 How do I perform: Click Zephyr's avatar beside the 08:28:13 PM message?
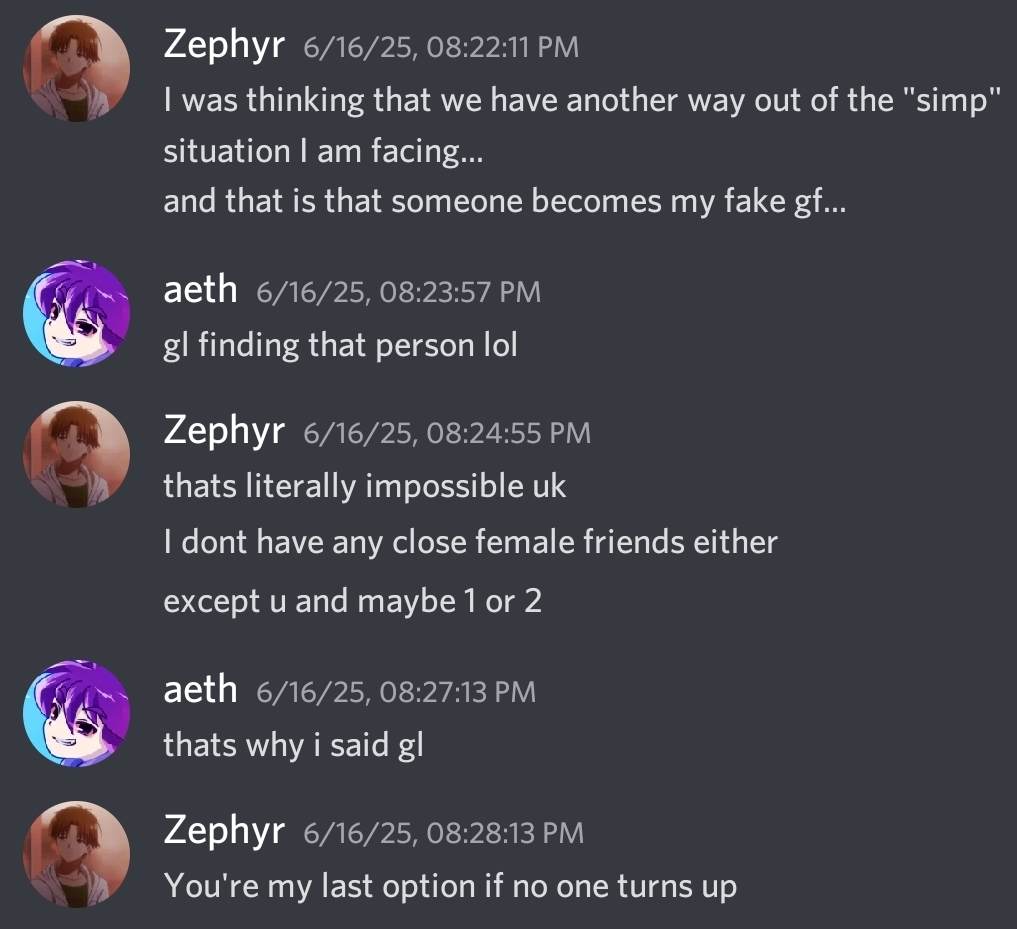tap(77, 854)
